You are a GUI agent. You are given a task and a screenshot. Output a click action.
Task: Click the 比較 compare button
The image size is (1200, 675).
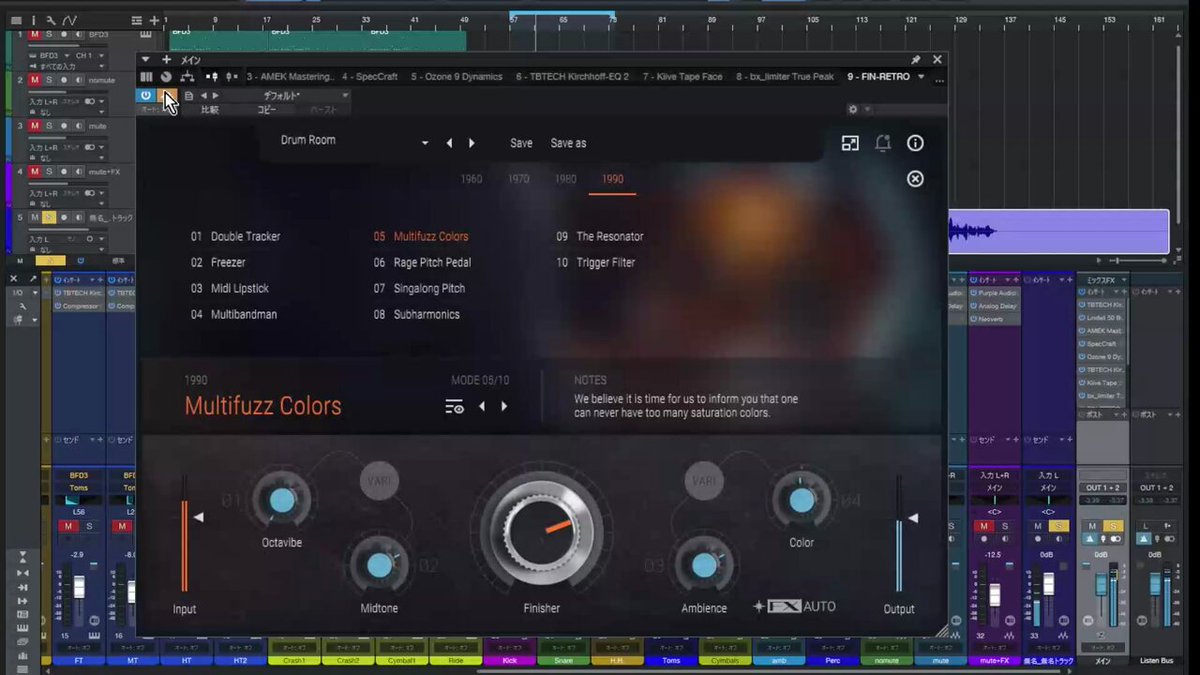point(210,110)
